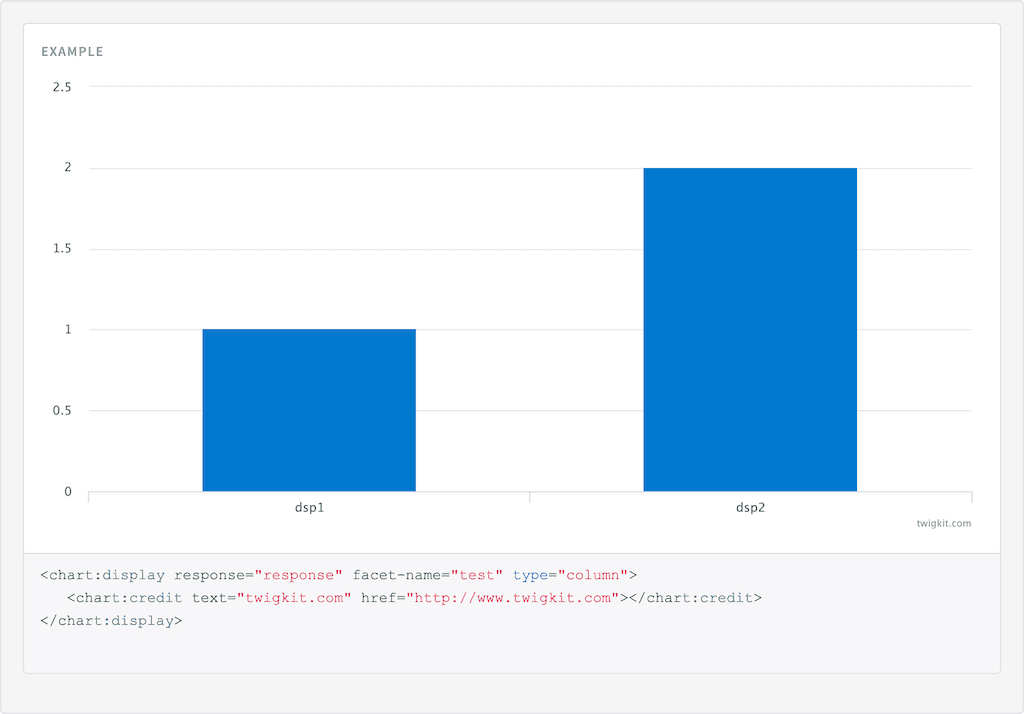Image resolution: width=1024 pixels, height=714 pixels.
Task: Click the "column" type attribute value in code
Action: tap(592, 576)
